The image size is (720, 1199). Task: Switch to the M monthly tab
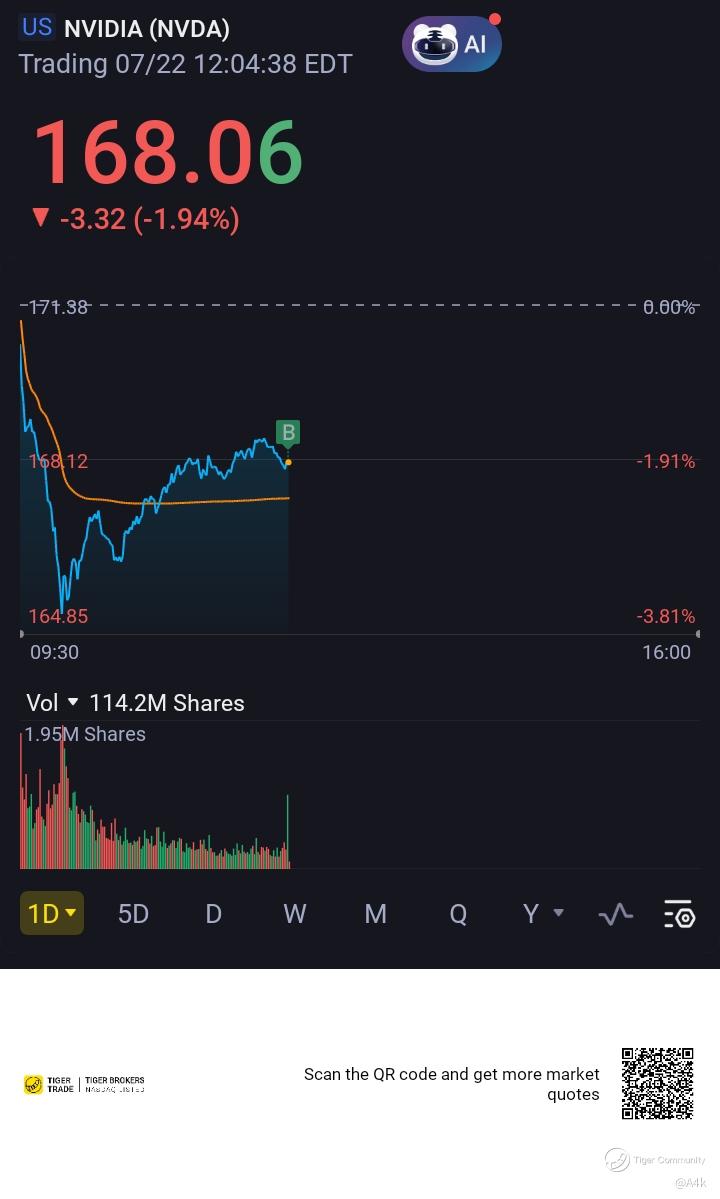tap(375, 914)
